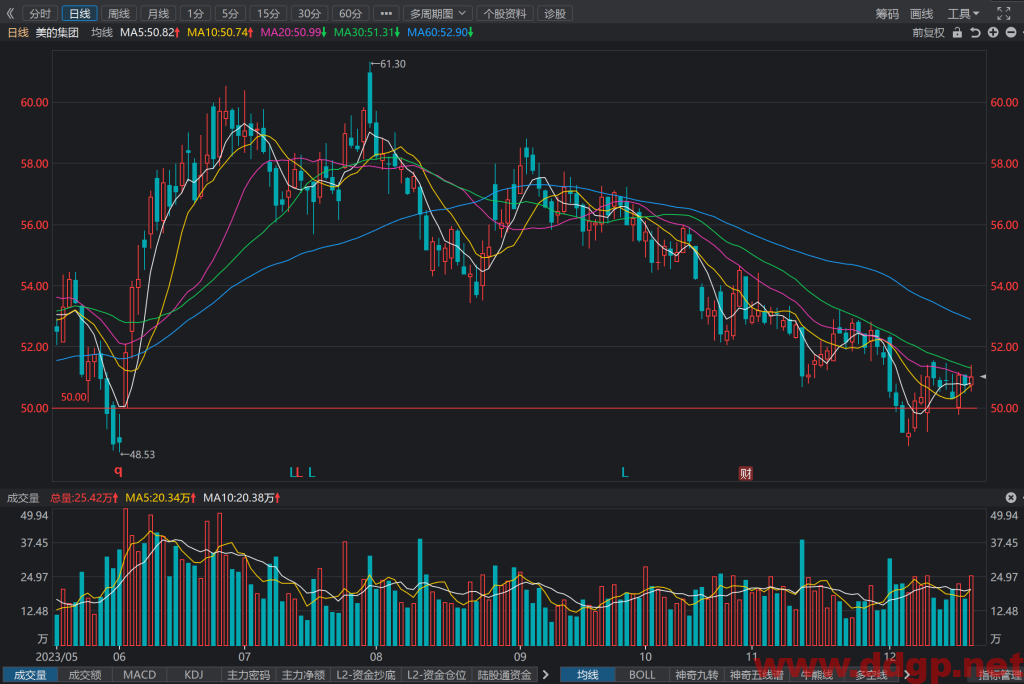
Task: Switch to the MACD indicator tab
Action: click(x=140, y=675)
